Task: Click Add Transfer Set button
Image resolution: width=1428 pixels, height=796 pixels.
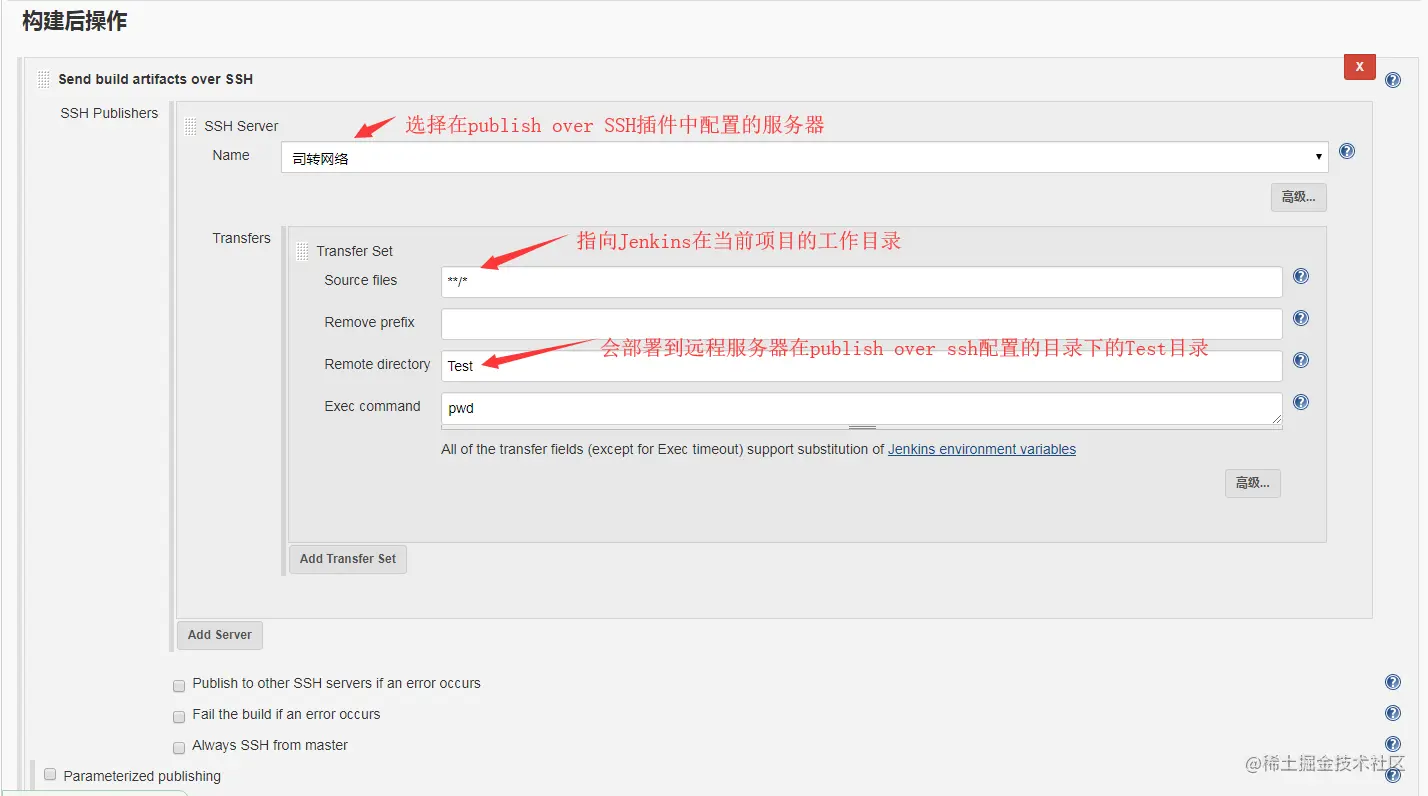Action: tap(348, 559)
